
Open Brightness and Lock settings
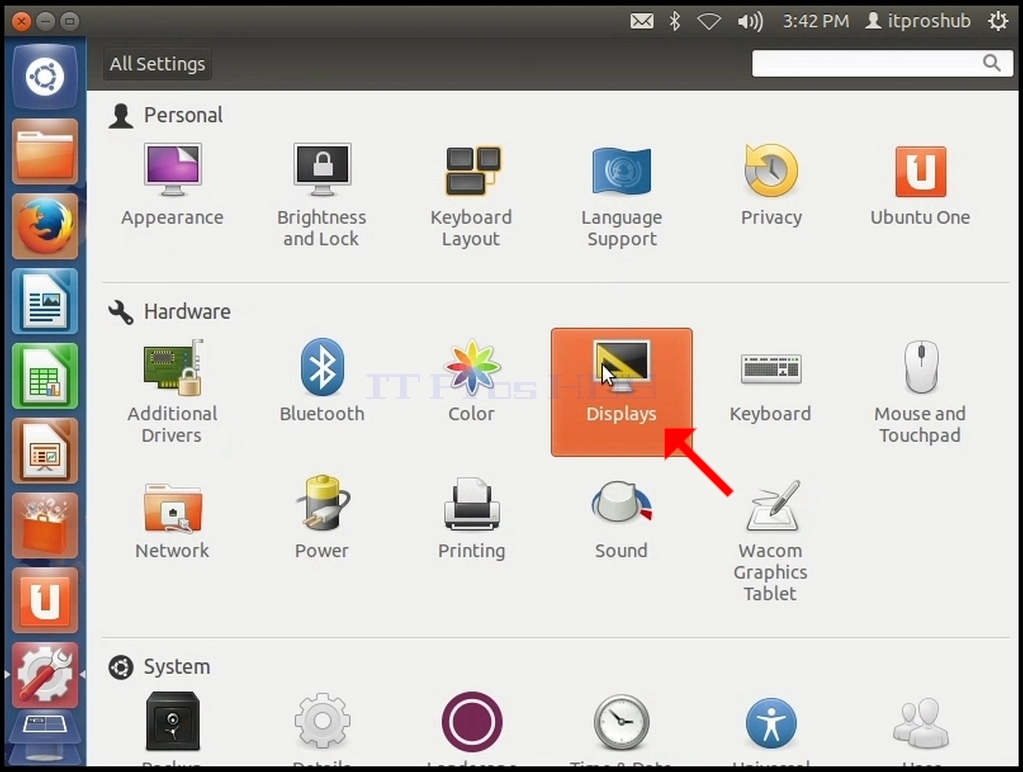[x=322, y=196]
